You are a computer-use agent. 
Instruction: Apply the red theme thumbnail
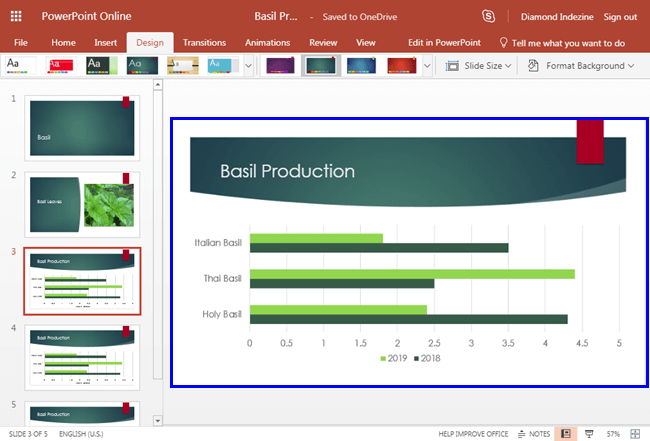(60, 66)
